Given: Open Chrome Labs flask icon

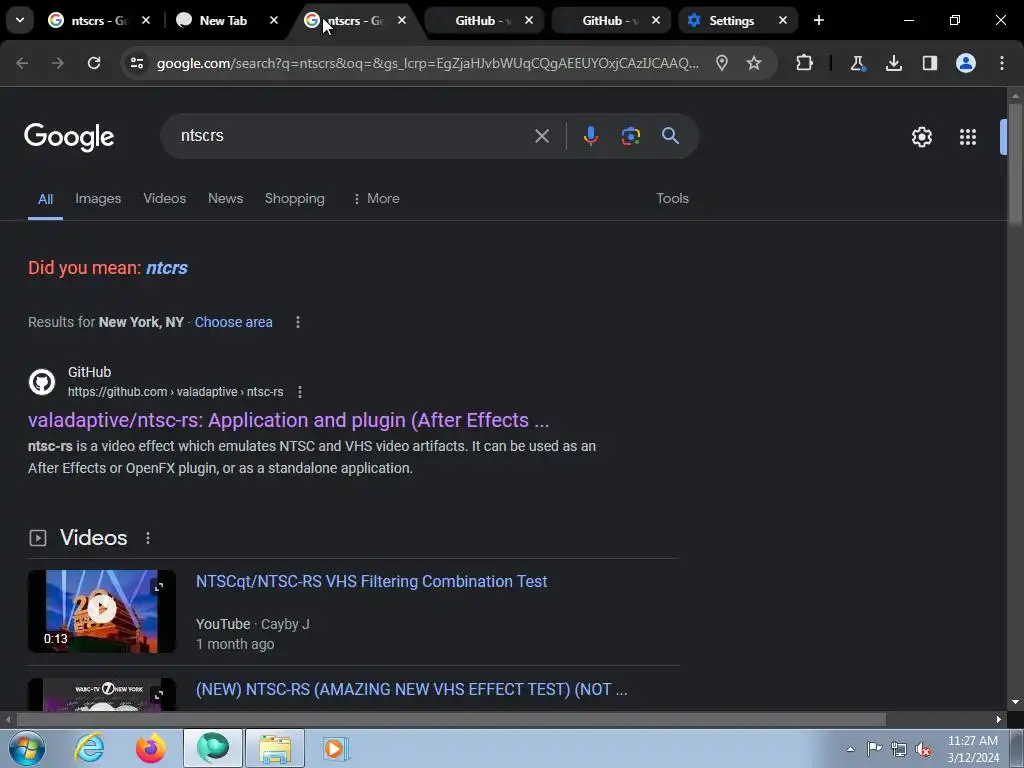Looking at the screenshot, I should tap(857, 63).
